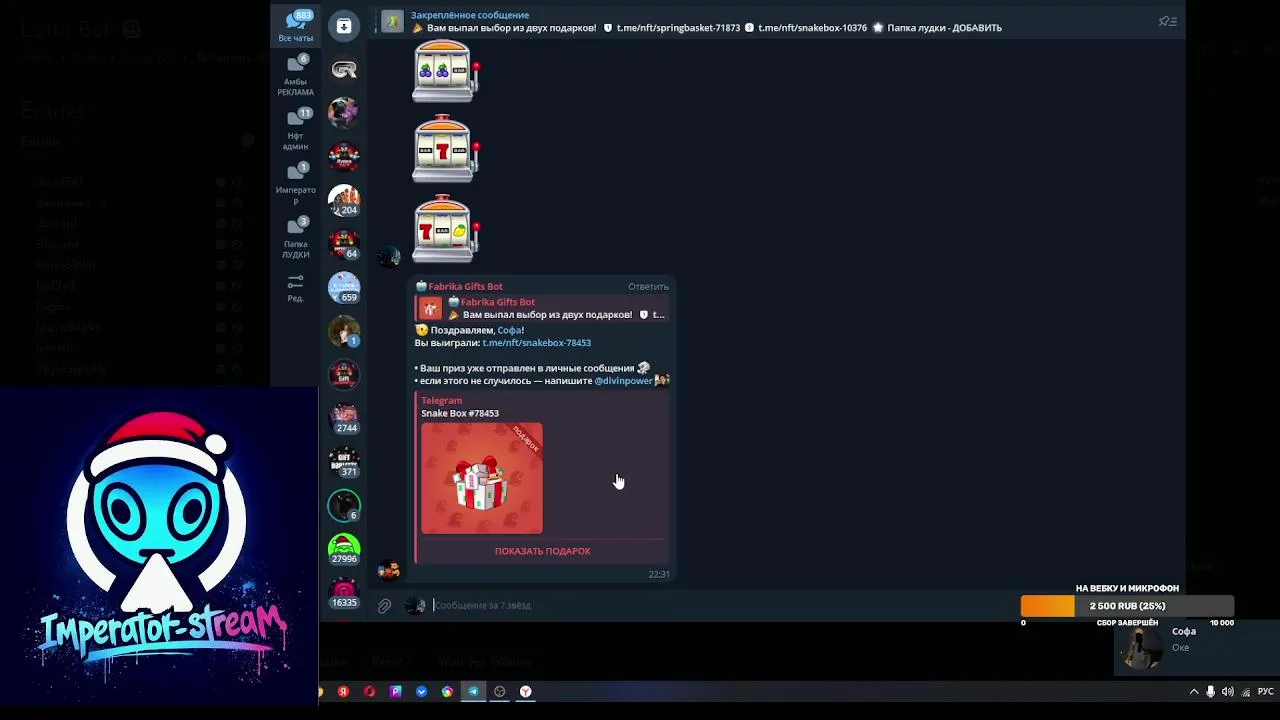Click the send-as avatar next to the input
Viewport: 1280px width, 720px height.
click(x=415, y=605)
